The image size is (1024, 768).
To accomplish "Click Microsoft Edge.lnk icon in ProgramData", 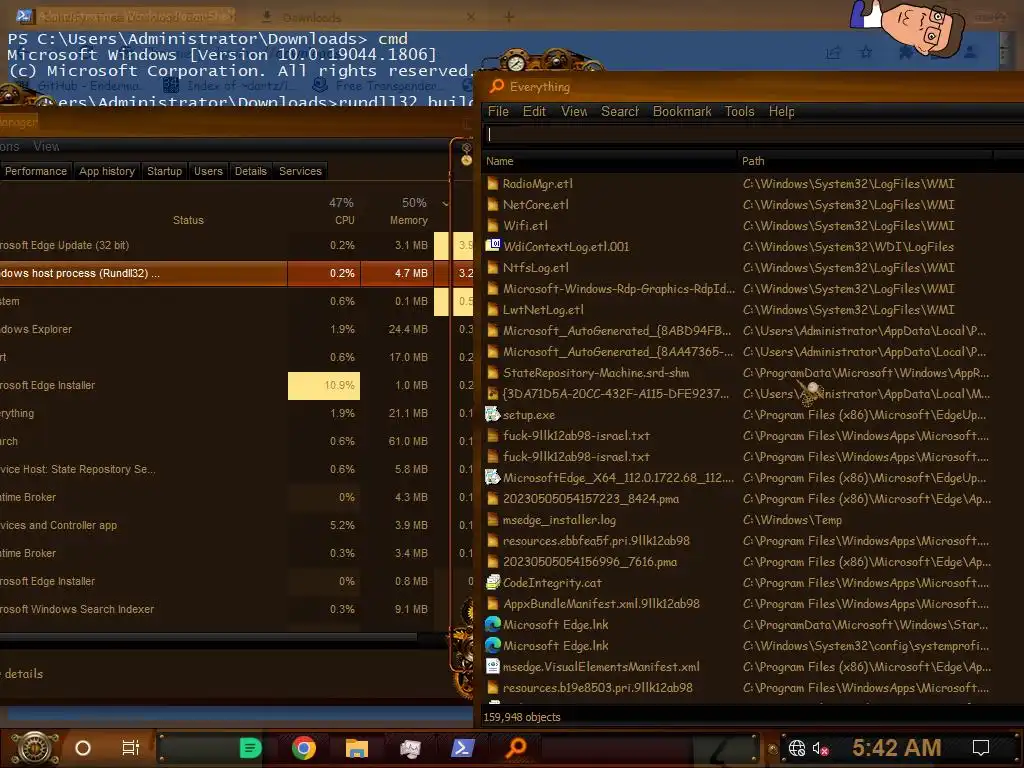I will pos(492,625).
